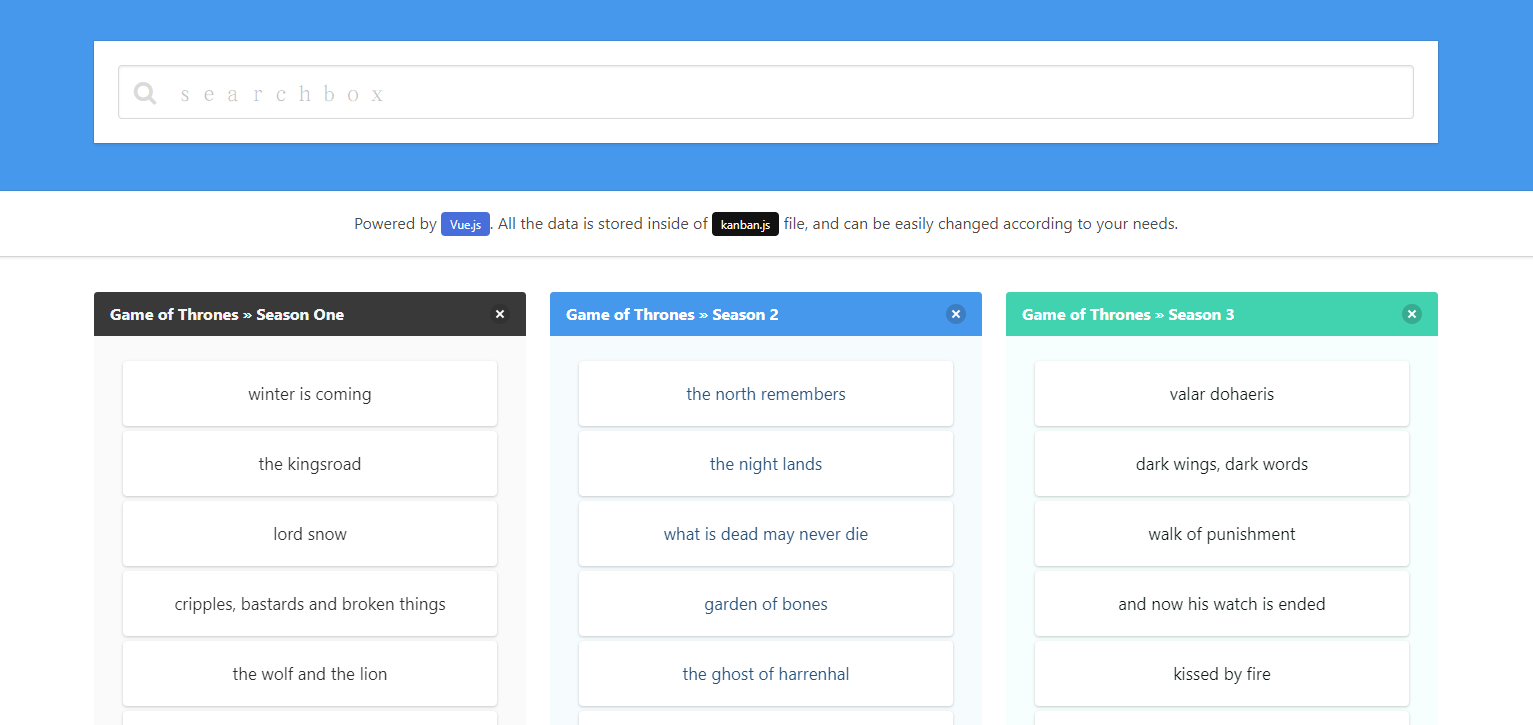Remove the Season 3 column via its x icon
1533x725 pixels.
pos(1412,314)
